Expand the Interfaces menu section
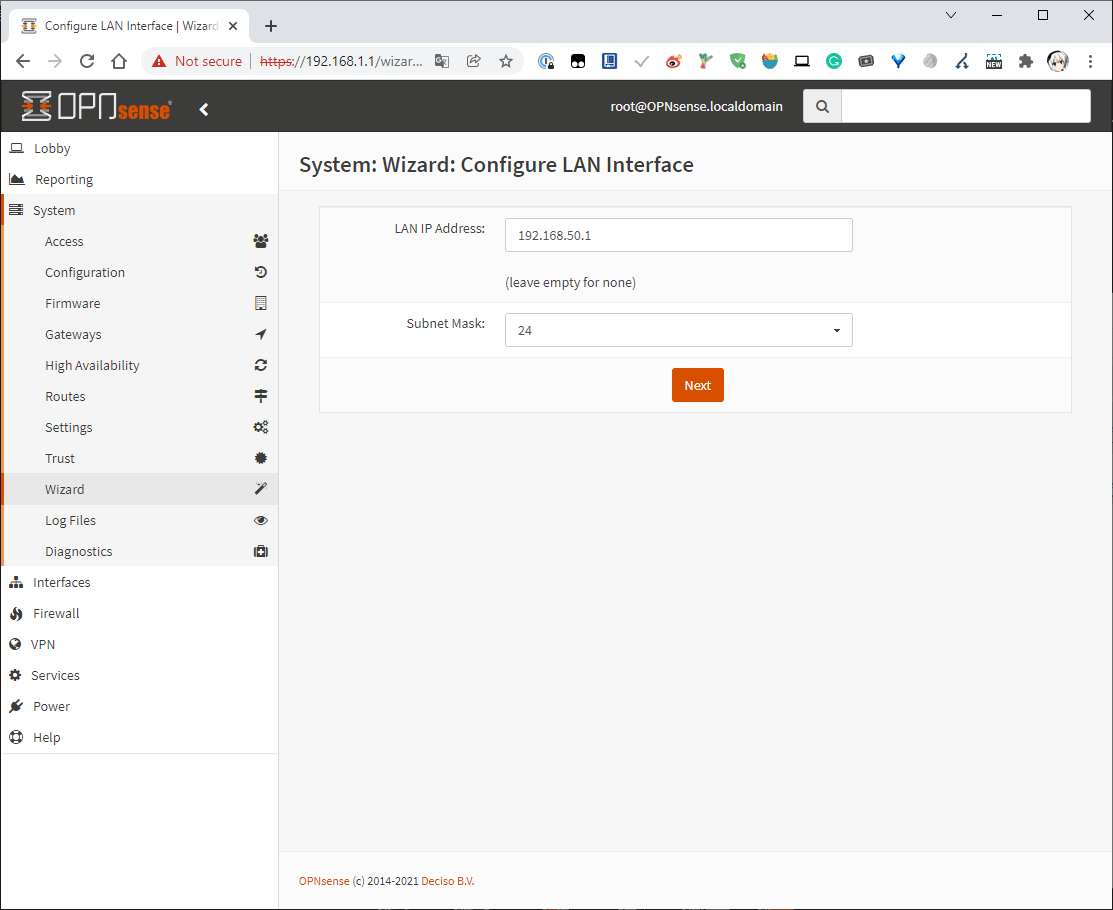Viewport: 1113px width, 910px height. tap(61, 582)
